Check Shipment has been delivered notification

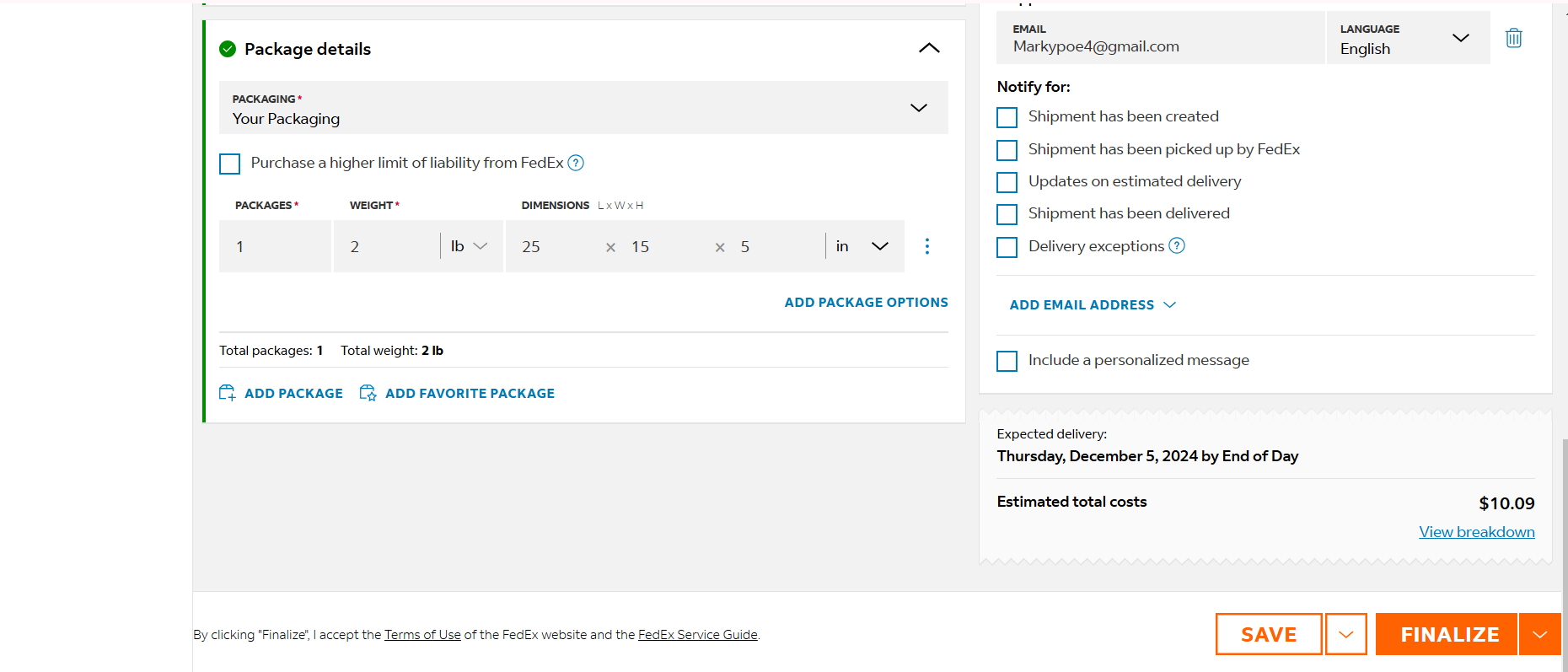(x=1007, y=214)
